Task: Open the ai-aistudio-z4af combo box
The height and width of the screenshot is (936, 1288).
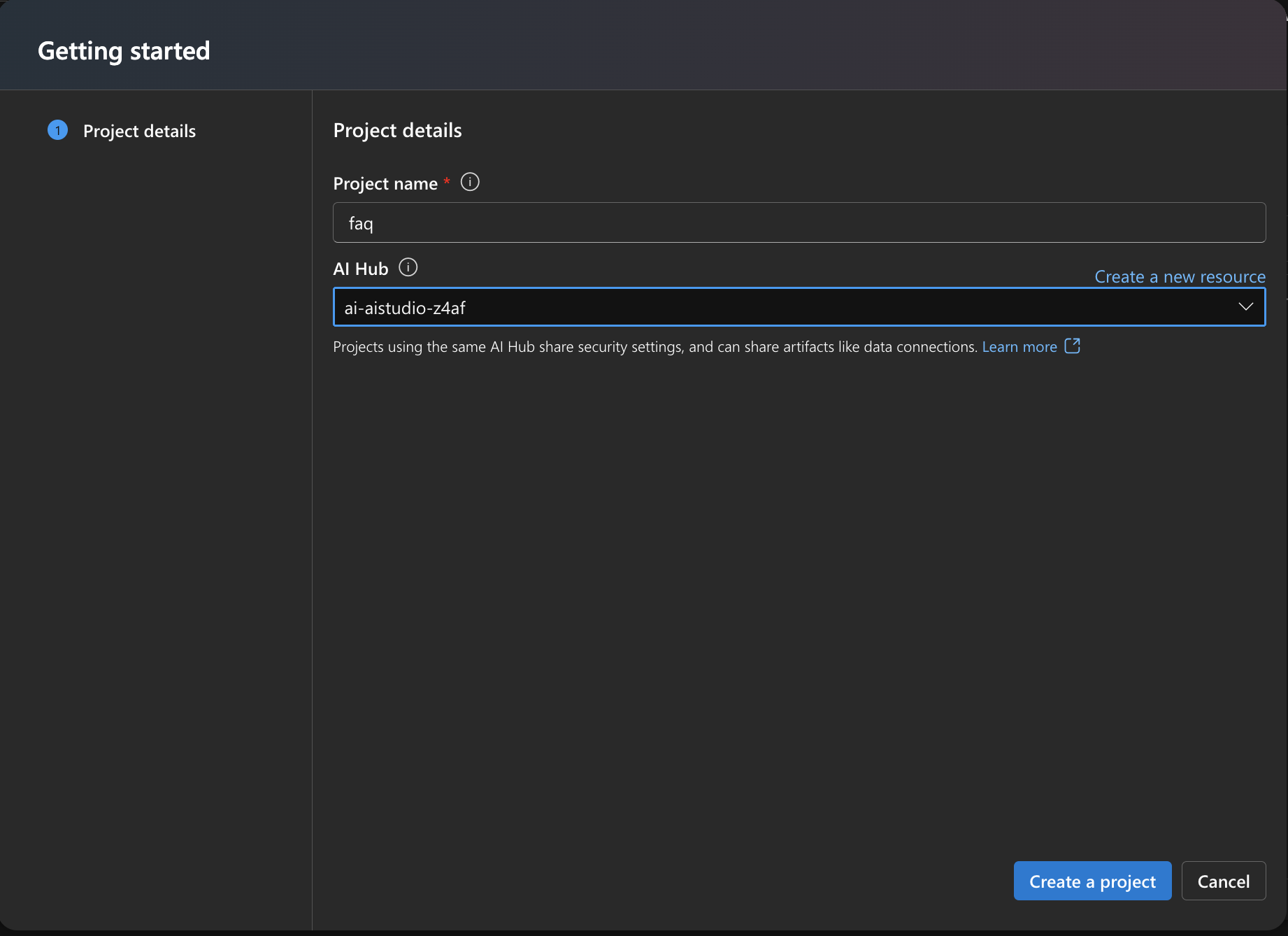Action: click(799, 307)
